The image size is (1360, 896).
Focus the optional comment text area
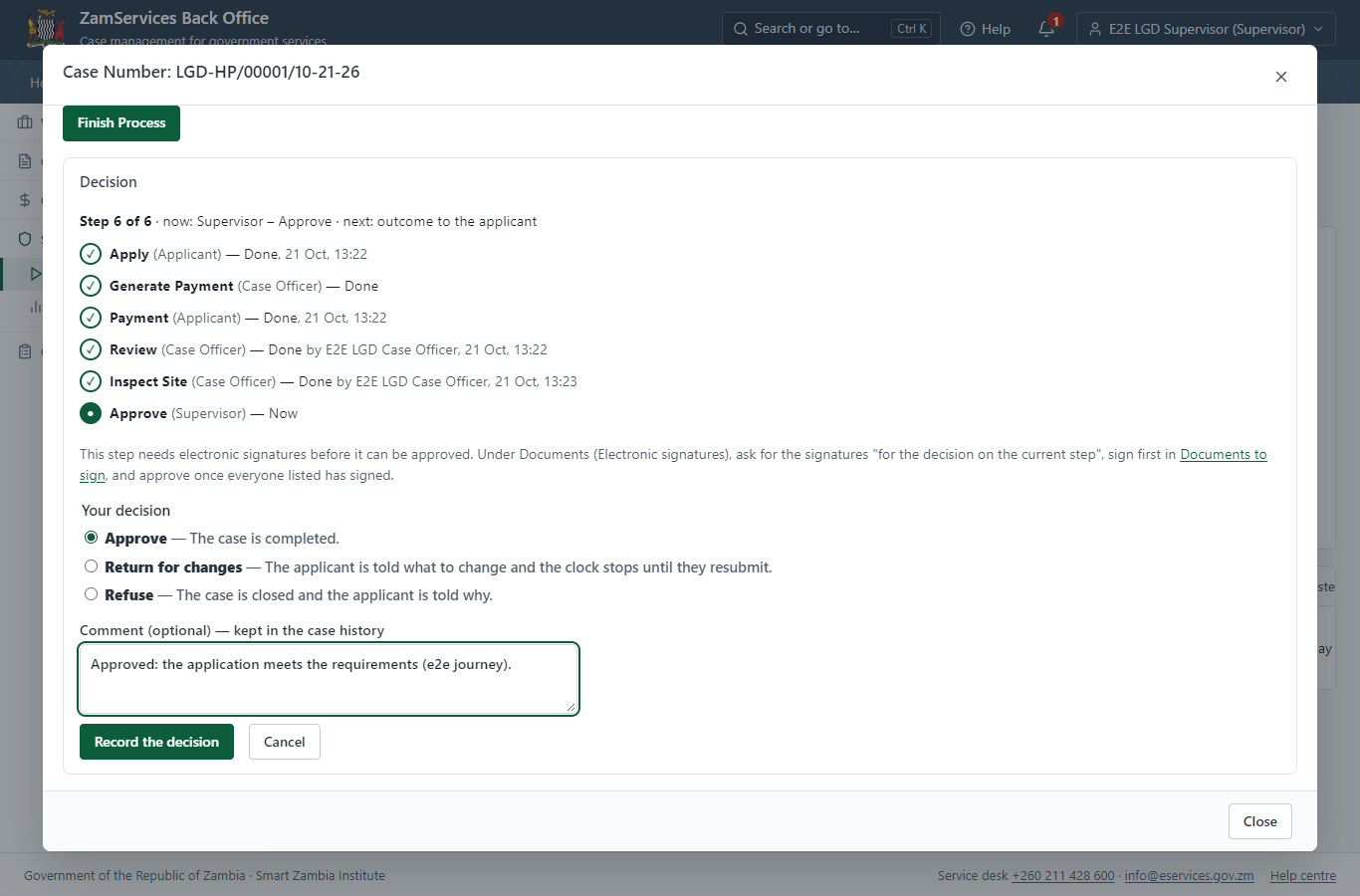pyautogui.click(x=329, y=679)
